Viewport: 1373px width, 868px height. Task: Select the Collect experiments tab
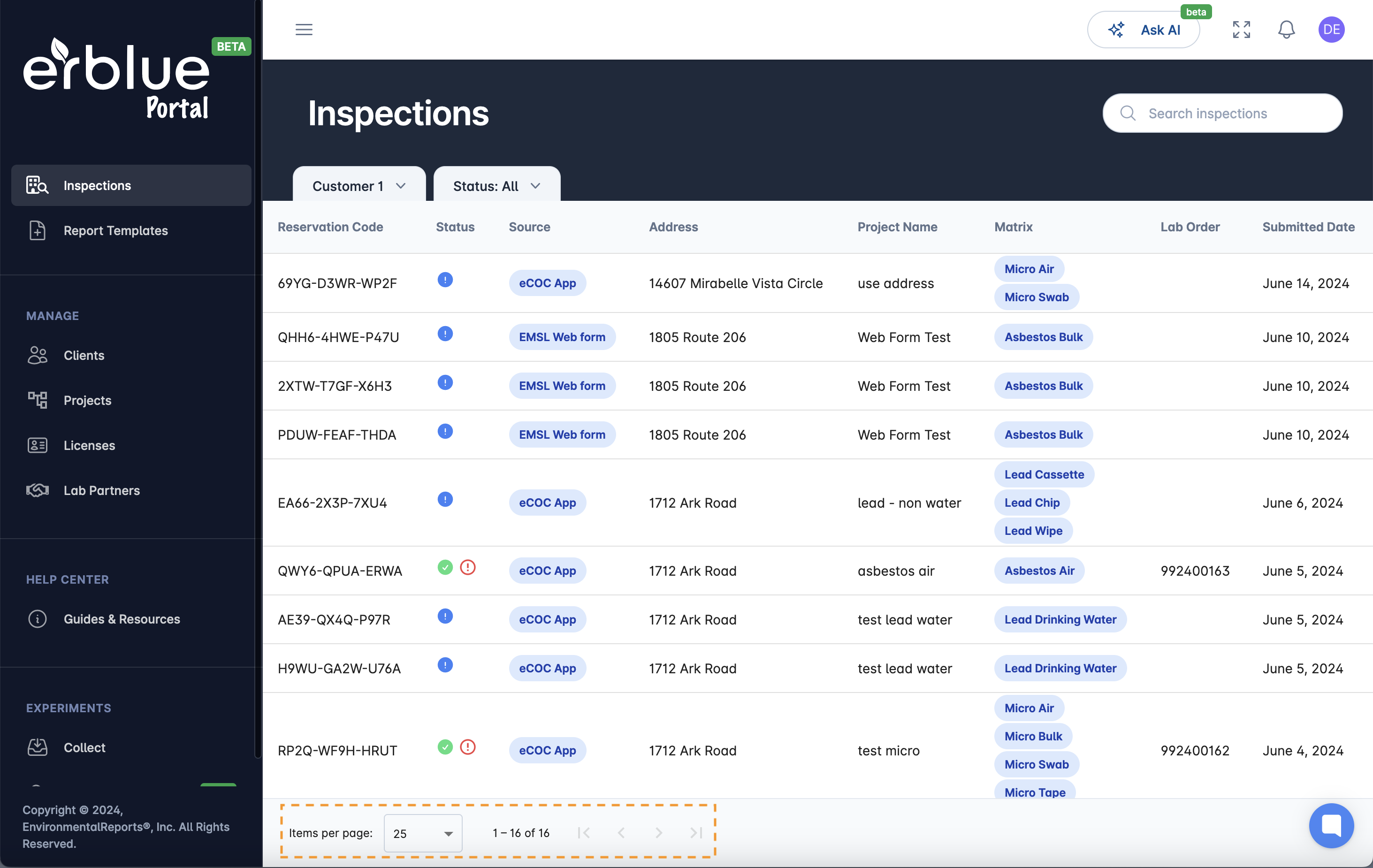(84, 747)
